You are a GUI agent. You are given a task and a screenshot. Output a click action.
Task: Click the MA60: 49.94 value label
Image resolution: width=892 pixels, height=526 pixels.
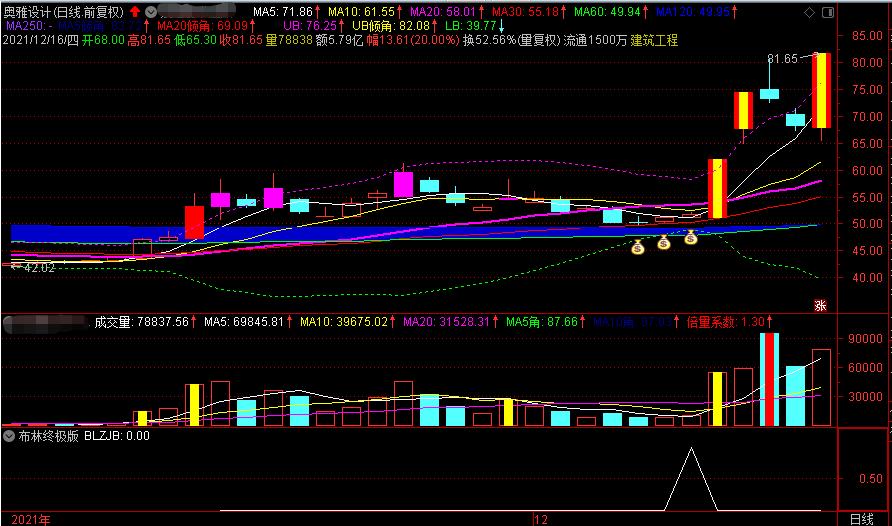pyautogui.click(x=607, y=11)
